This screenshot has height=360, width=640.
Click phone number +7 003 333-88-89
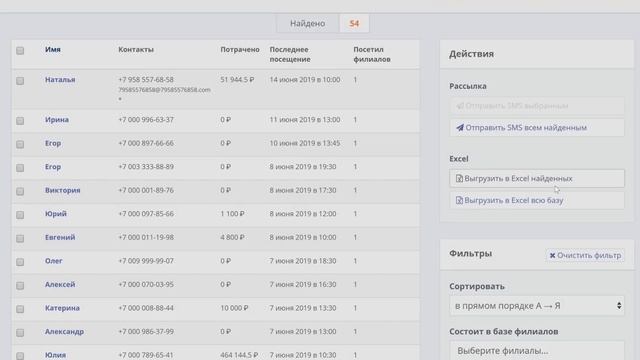coord(146,167)
